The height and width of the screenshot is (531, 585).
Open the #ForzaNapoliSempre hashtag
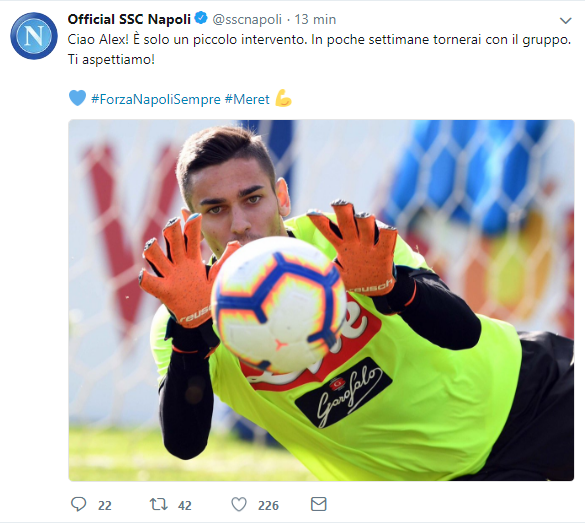coord(156,99)
